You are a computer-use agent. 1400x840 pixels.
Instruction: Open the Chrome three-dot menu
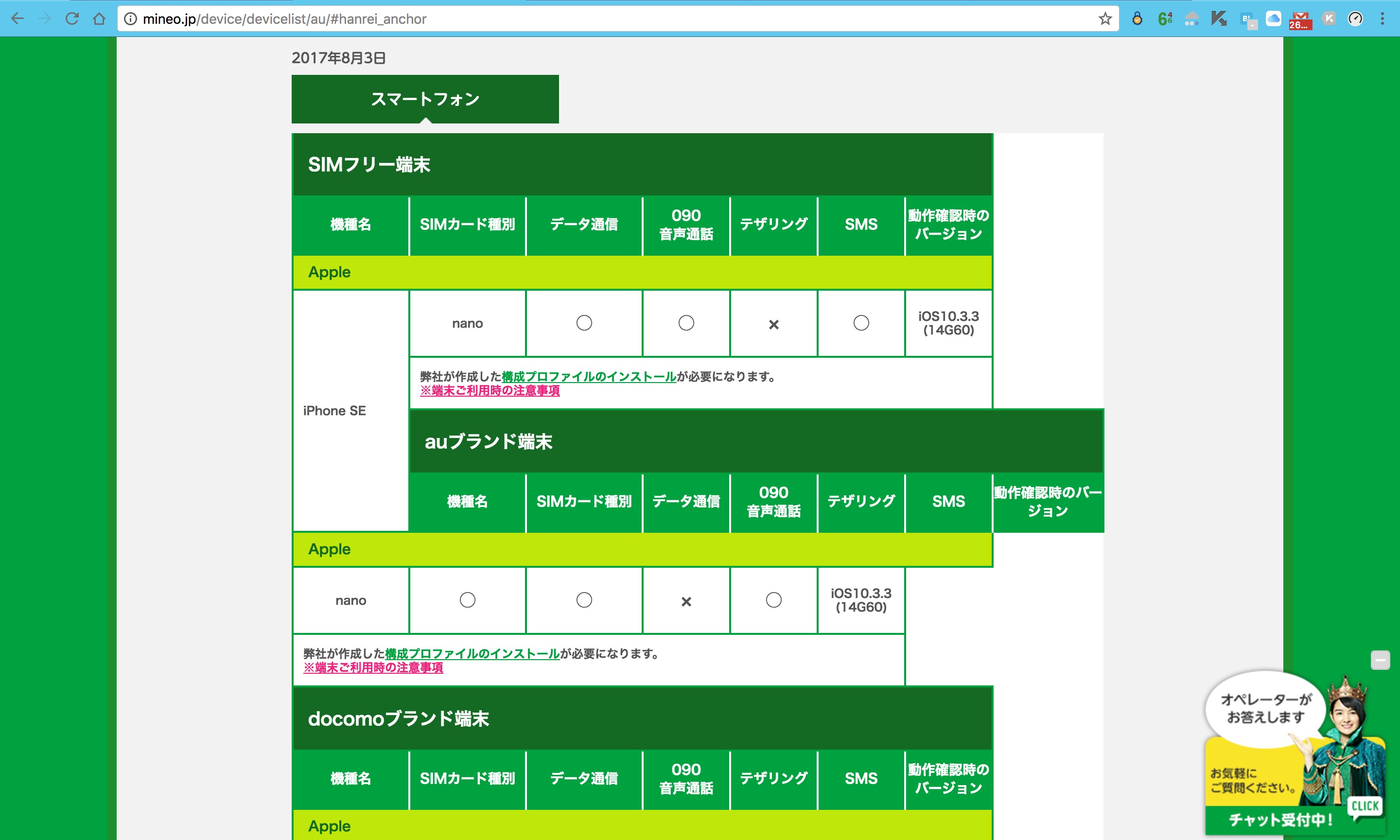(x=1382, y=18)
